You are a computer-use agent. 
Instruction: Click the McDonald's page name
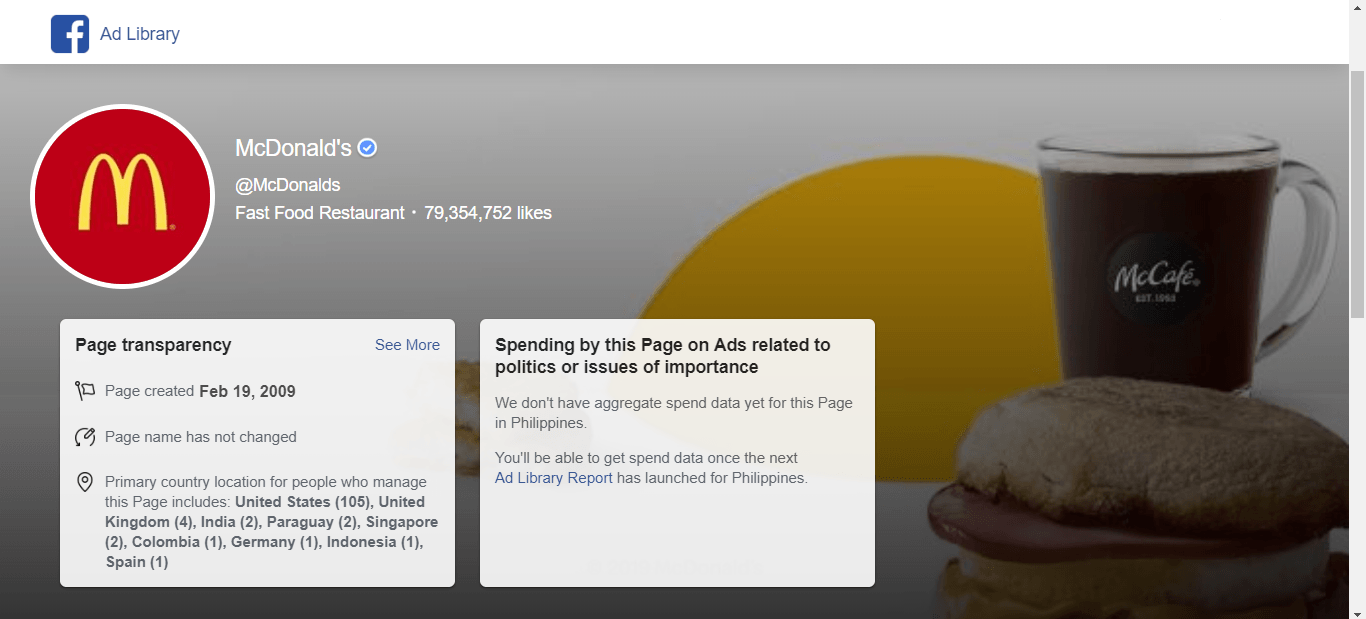(293, 148)
